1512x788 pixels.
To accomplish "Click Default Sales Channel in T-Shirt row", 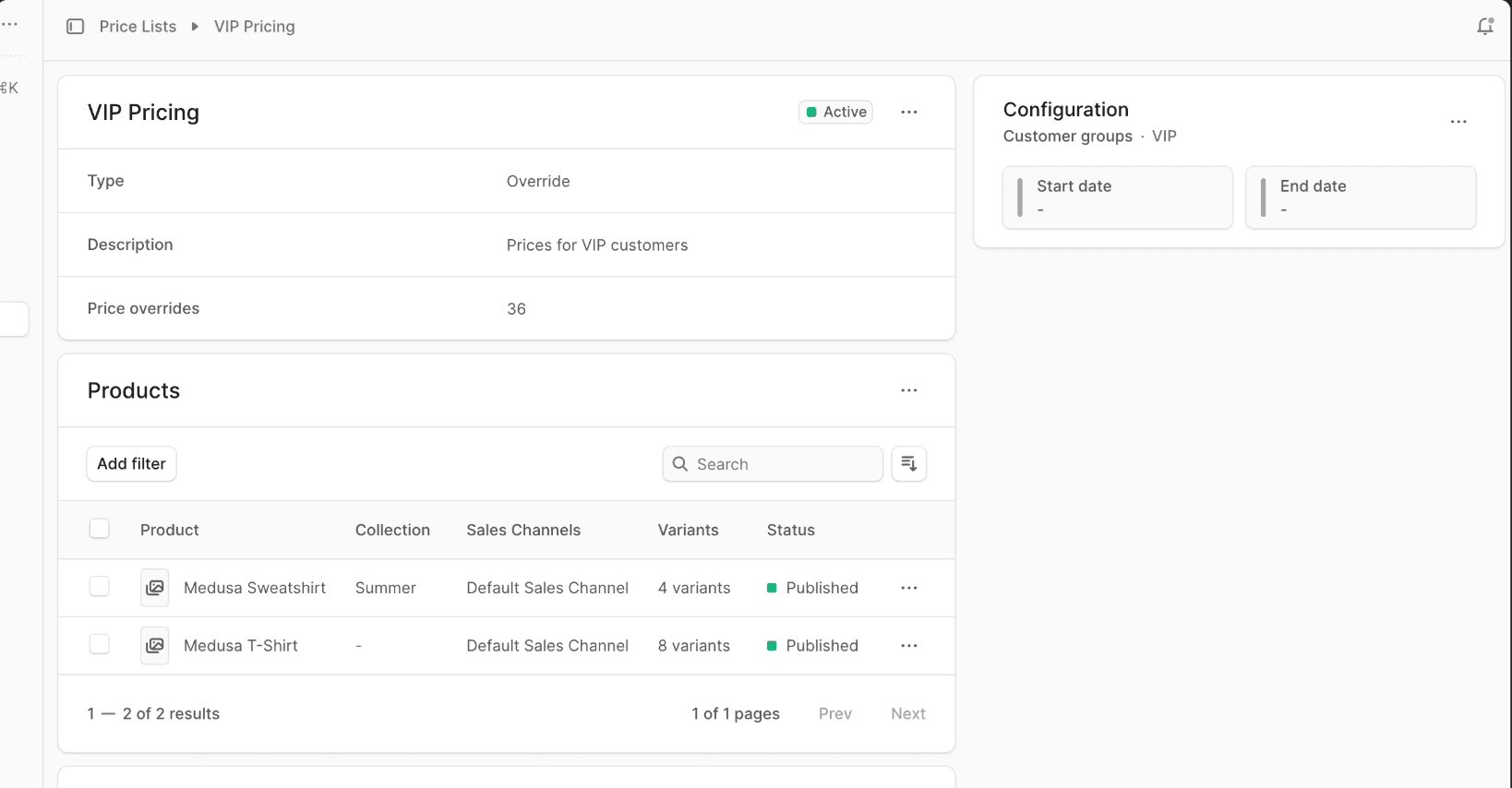I will pyautogui.click(x=547, y=646).
